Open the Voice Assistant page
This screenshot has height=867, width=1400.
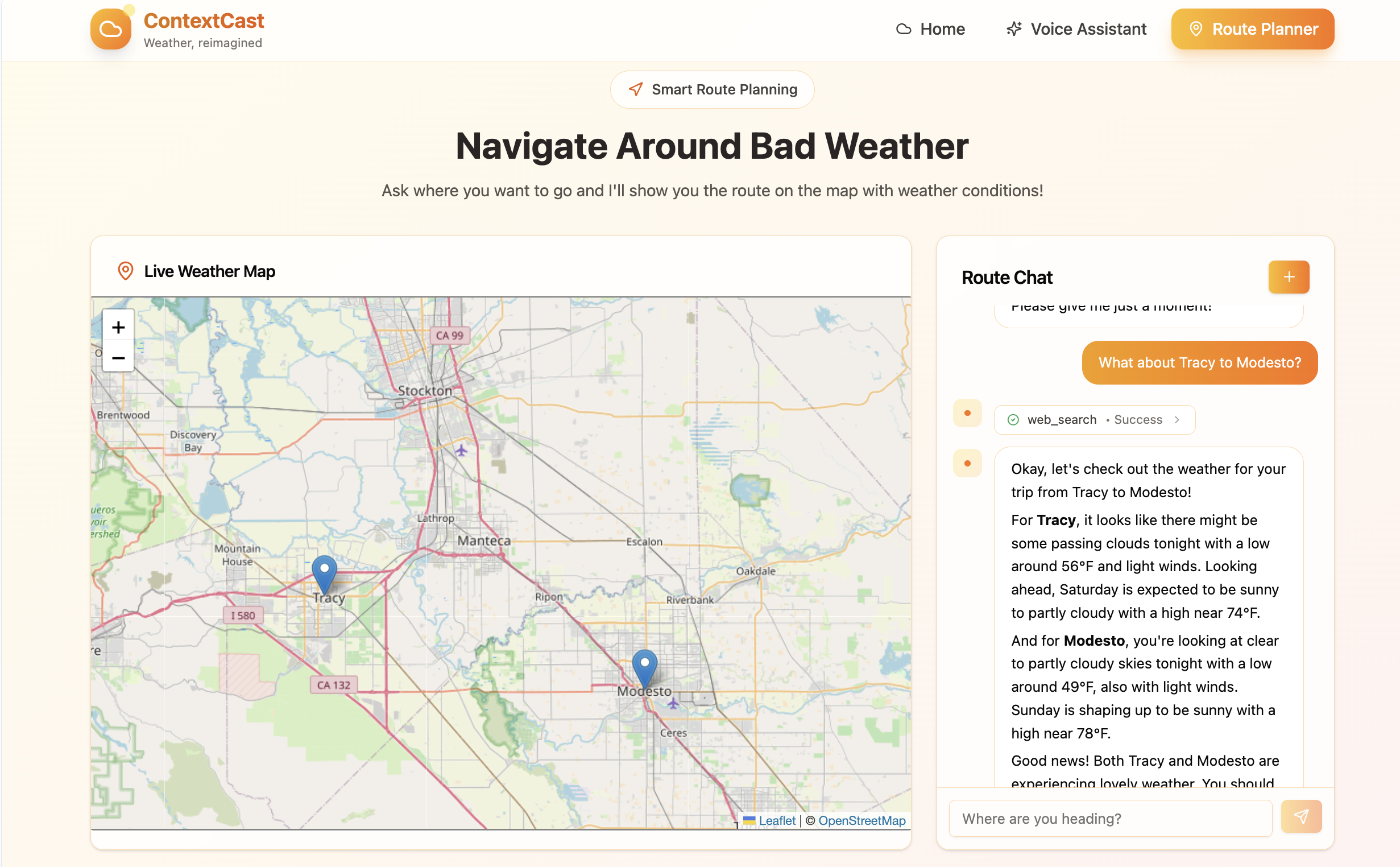click(x=1076, y=29)
